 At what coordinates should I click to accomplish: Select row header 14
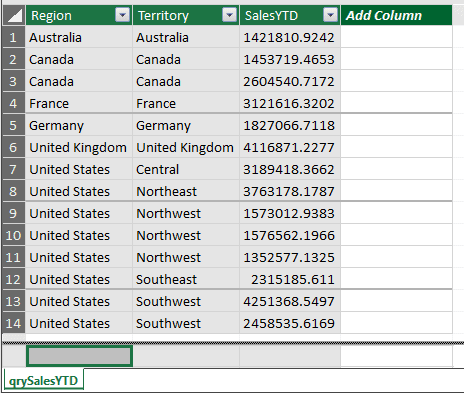pyautogui.click(x=14, y=323)
